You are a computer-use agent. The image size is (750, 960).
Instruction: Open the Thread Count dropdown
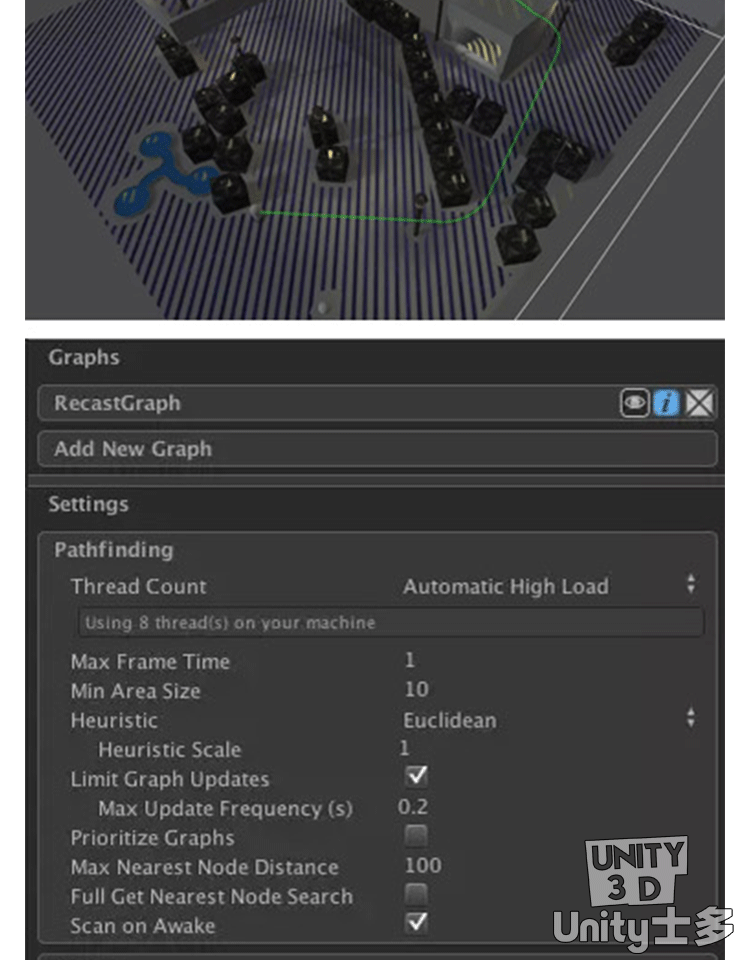pyautogui.click(x=549, y=586)
